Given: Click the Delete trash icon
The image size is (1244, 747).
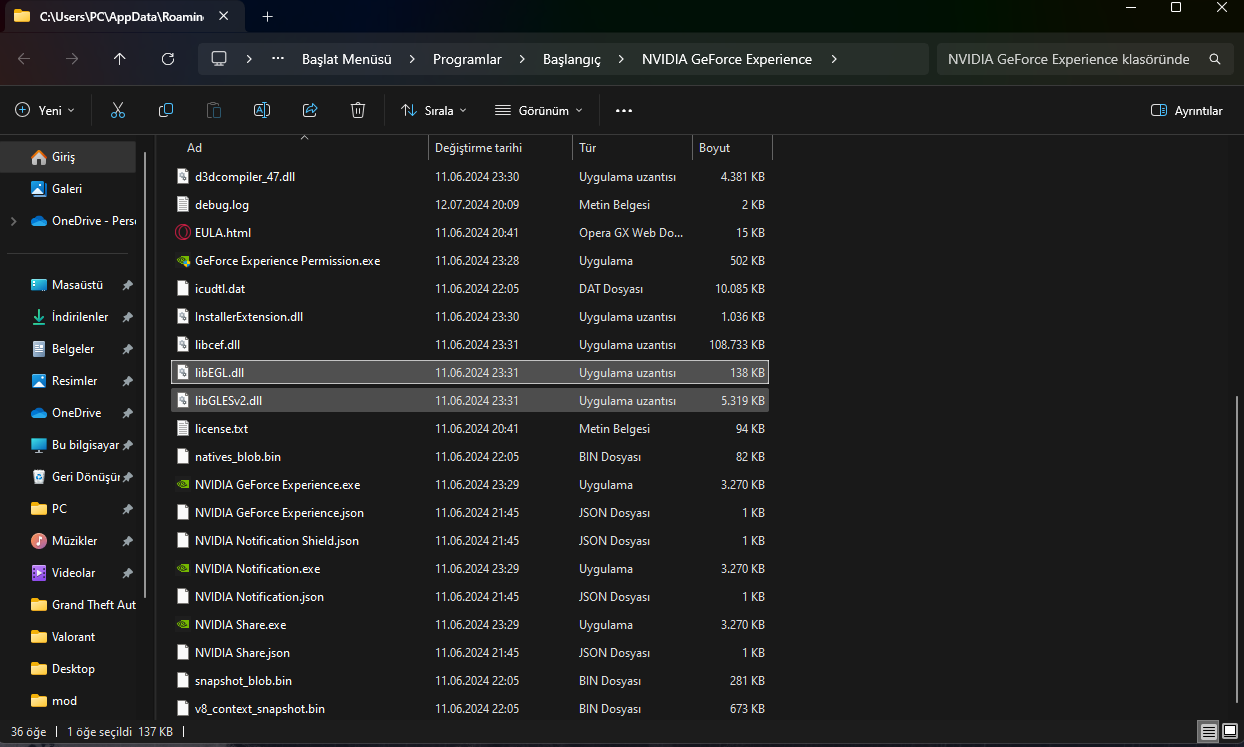Looking at the screenshot, I should point(358,110).
